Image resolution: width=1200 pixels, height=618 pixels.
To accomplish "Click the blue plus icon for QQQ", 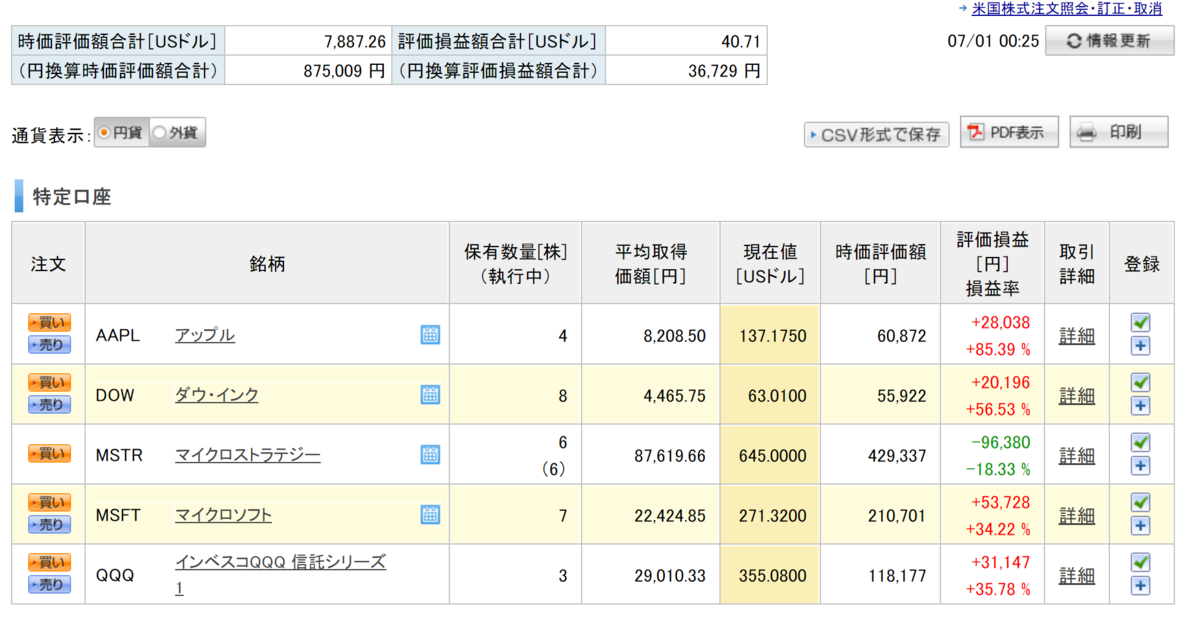I will pos(1140,586).
